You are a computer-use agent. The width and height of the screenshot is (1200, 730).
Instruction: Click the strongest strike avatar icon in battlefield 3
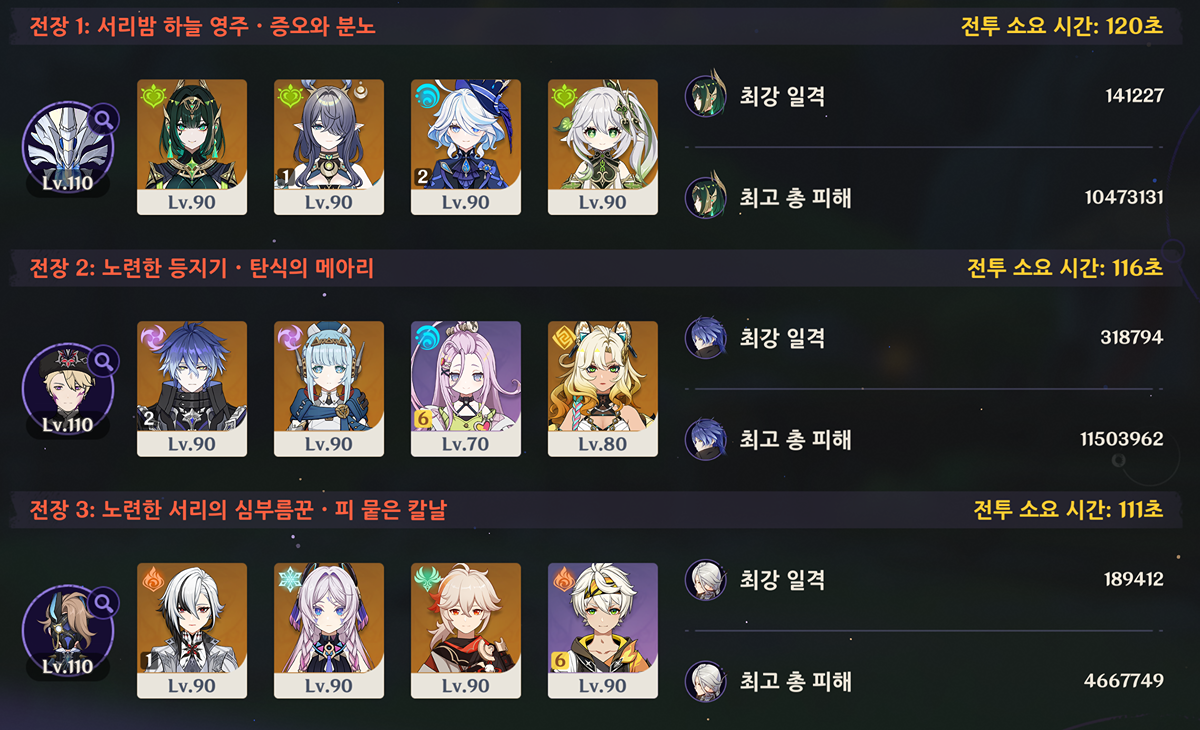click(706, 580)
